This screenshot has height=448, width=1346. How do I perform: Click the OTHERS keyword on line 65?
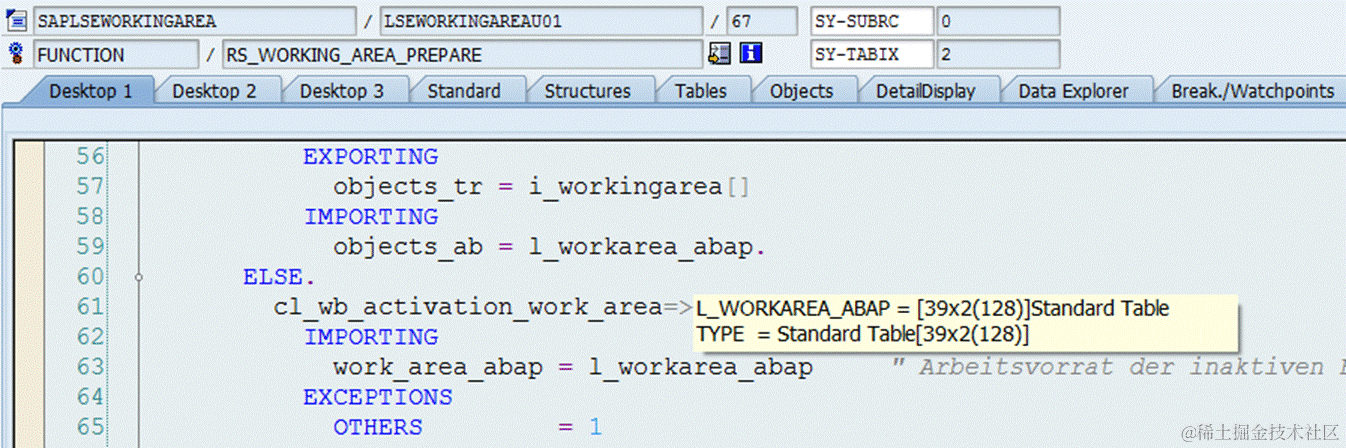(x=378, y=427)
